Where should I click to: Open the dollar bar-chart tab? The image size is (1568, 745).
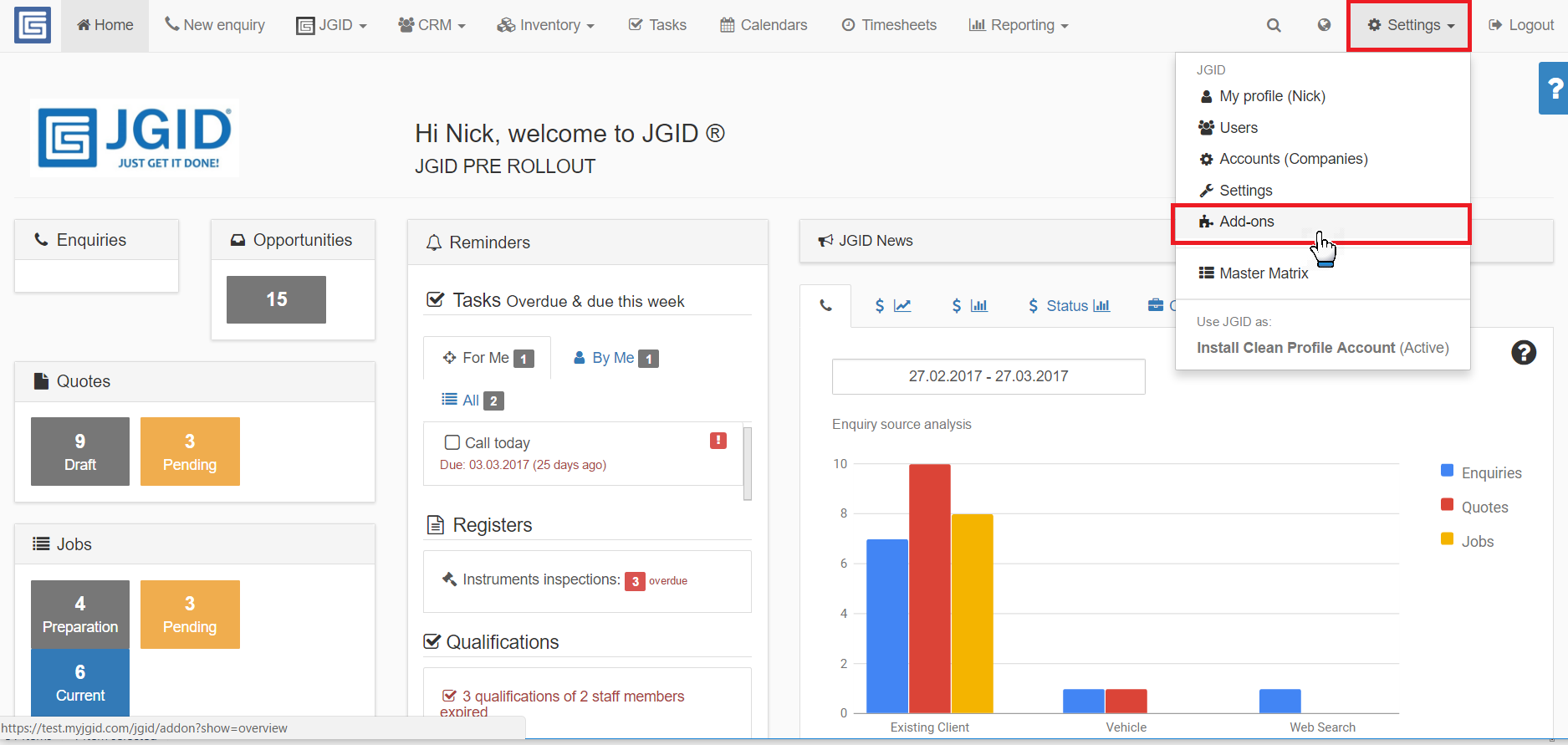point(969,306)
